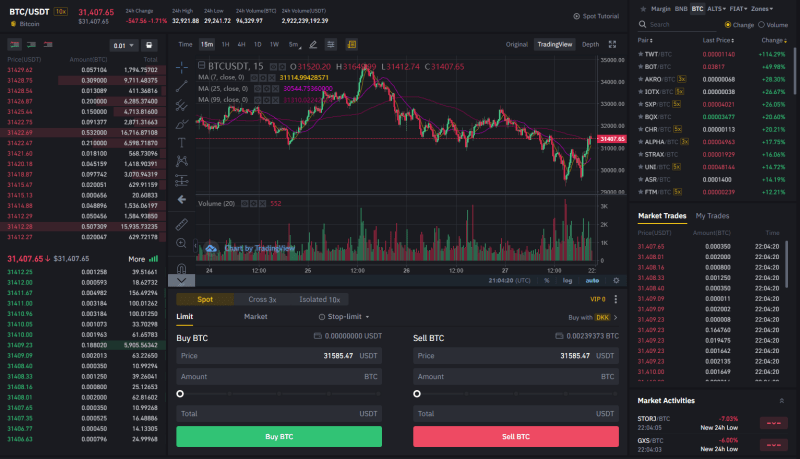Toggle visibility of MA 99 indicator
Image resolution: width=800 pixels, height=459 pixels.
coord(258,100)
